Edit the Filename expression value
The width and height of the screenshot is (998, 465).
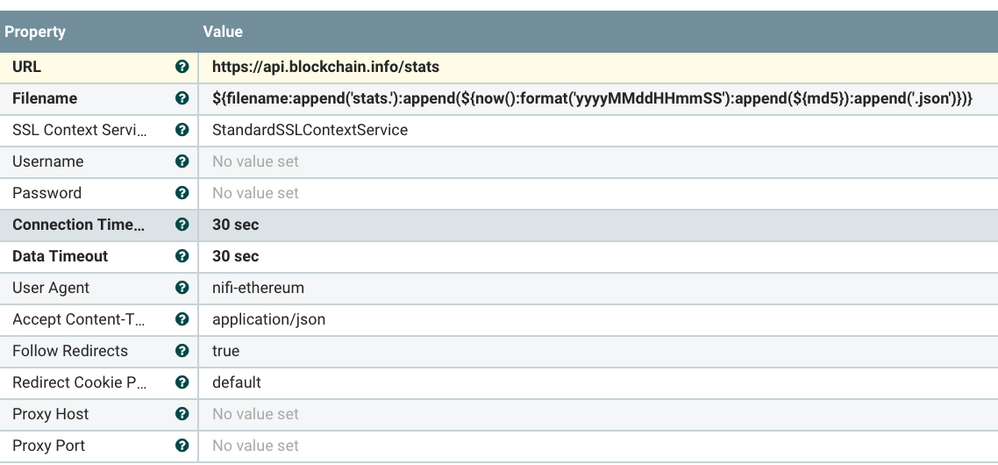pos(592,99)
